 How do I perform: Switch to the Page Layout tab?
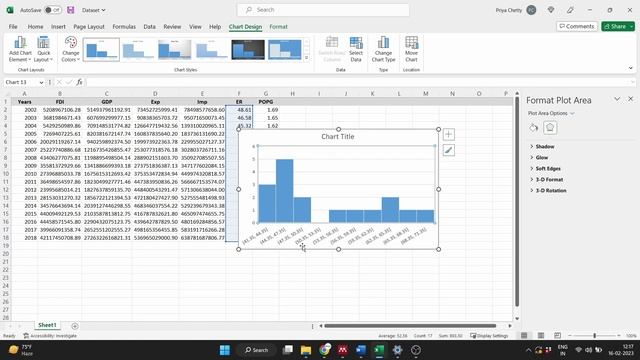[89, 27]
